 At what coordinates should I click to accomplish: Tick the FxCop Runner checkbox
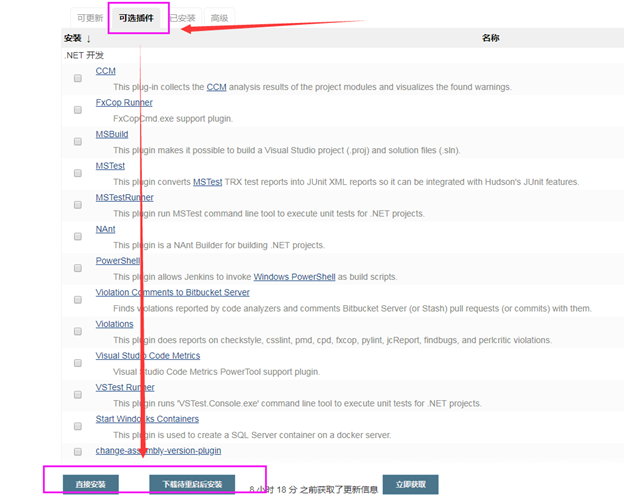(78, 110)
